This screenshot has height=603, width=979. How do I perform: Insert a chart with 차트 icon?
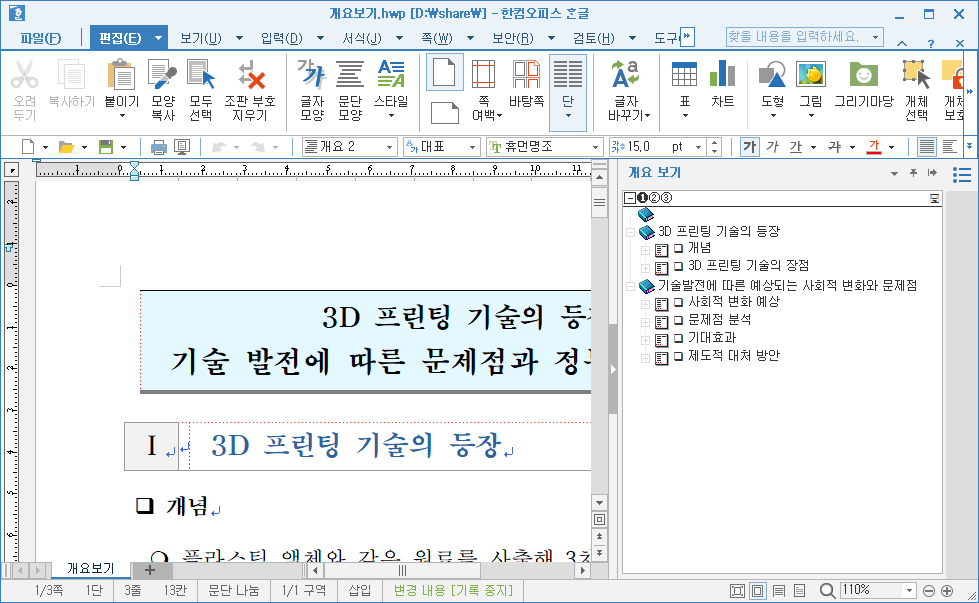point(722,75)
